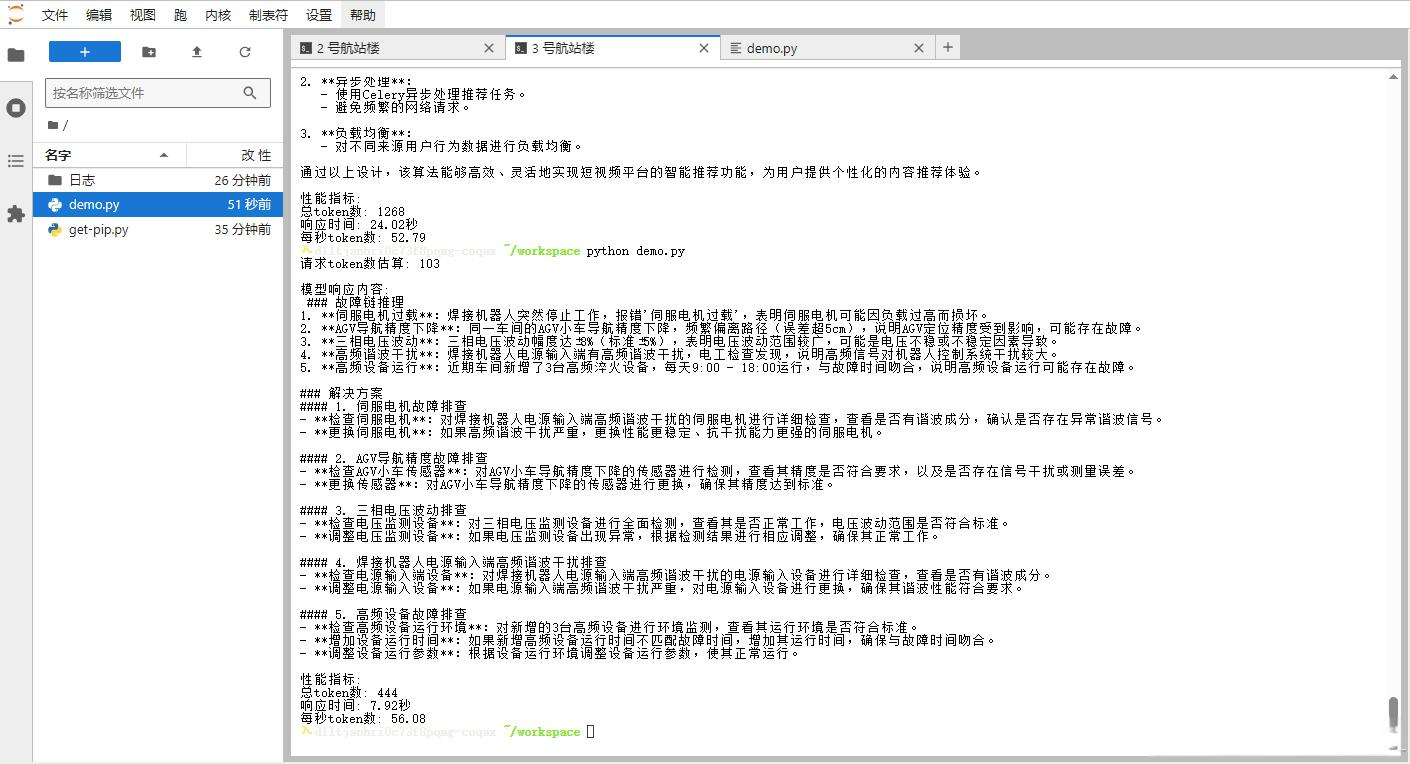Click the filter files by name field
Image resolution: width=1410 pixels, height=764 pixels.
point(145,93)
